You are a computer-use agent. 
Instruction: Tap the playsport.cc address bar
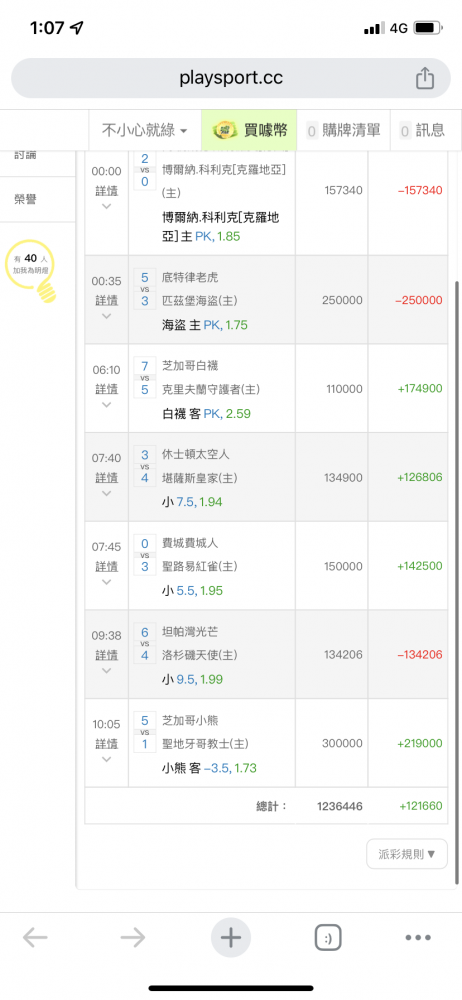(x=231, y=78)
